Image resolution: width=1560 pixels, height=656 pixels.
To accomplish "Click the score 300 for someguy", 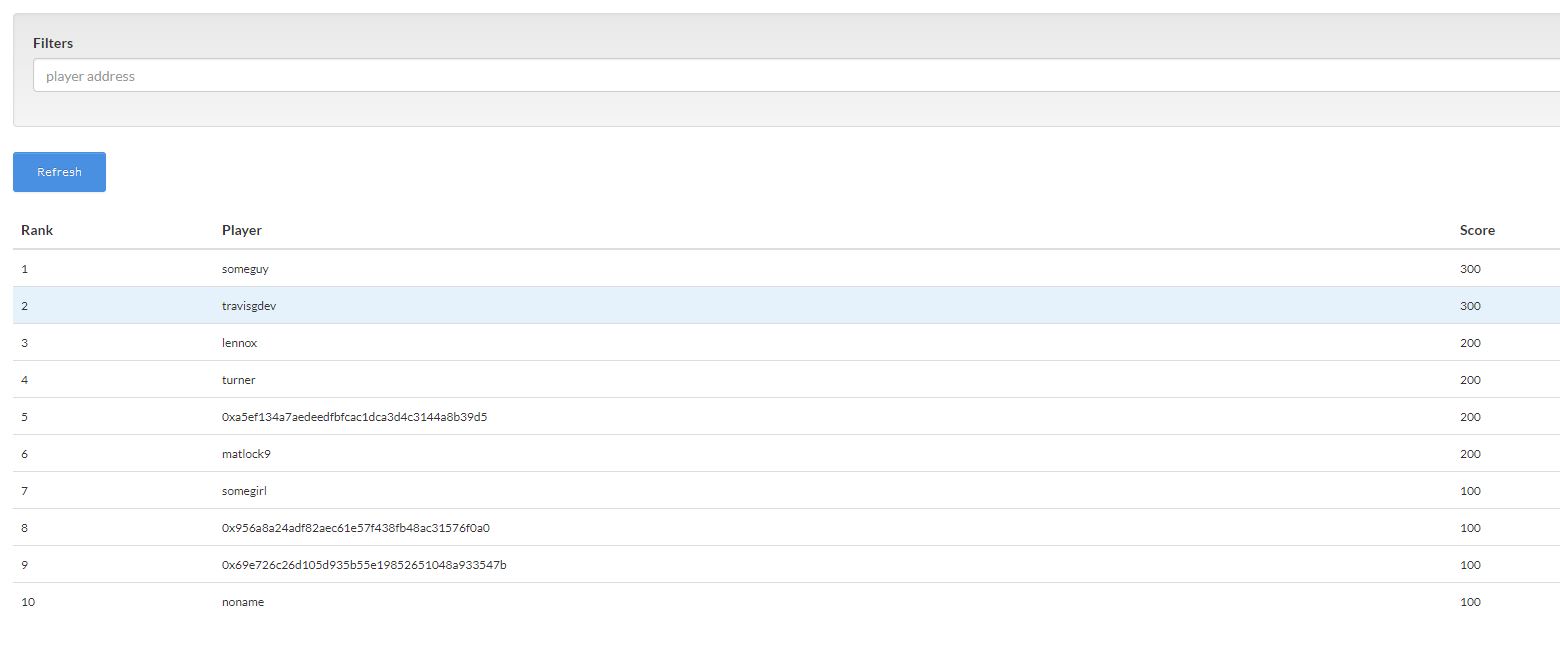I will point(1470,269).
